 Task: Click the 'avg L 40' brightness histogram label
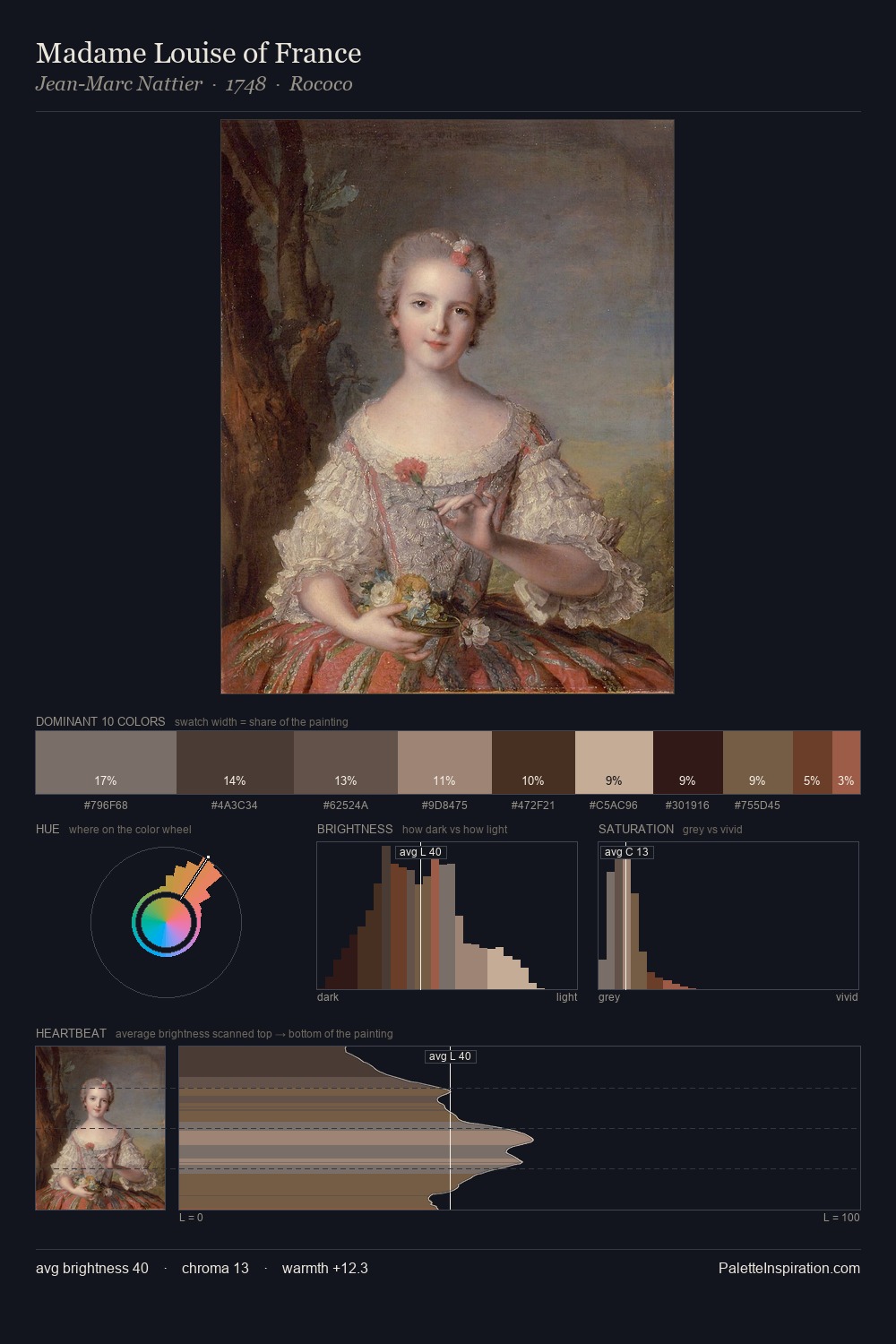point(420,852)
